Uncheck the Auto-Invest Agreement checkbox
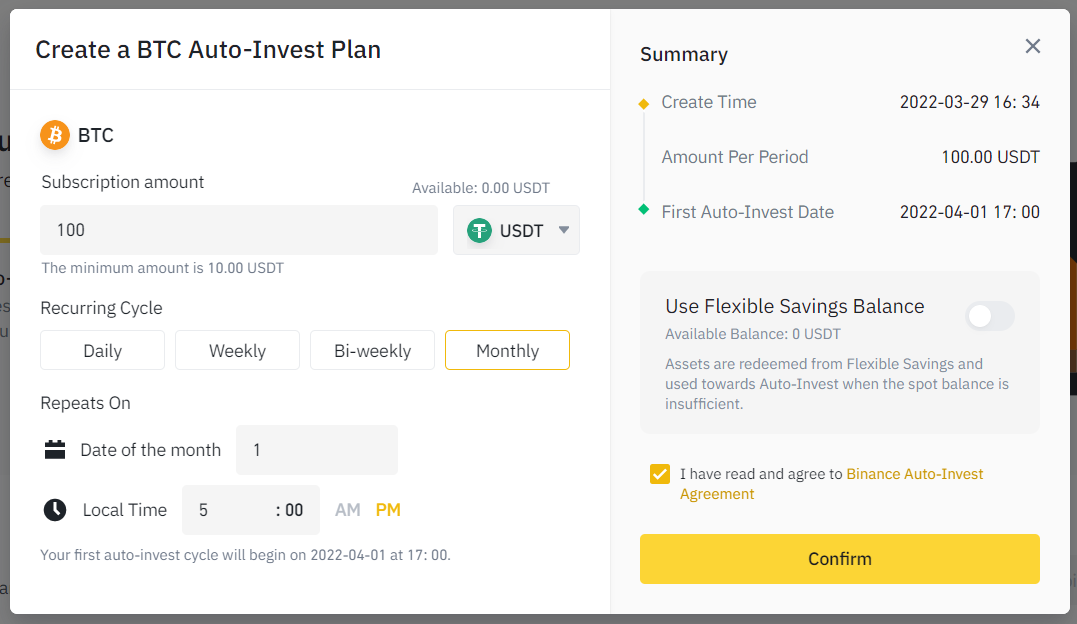This screenshot has width=1077, height=624. coord(660,474)
